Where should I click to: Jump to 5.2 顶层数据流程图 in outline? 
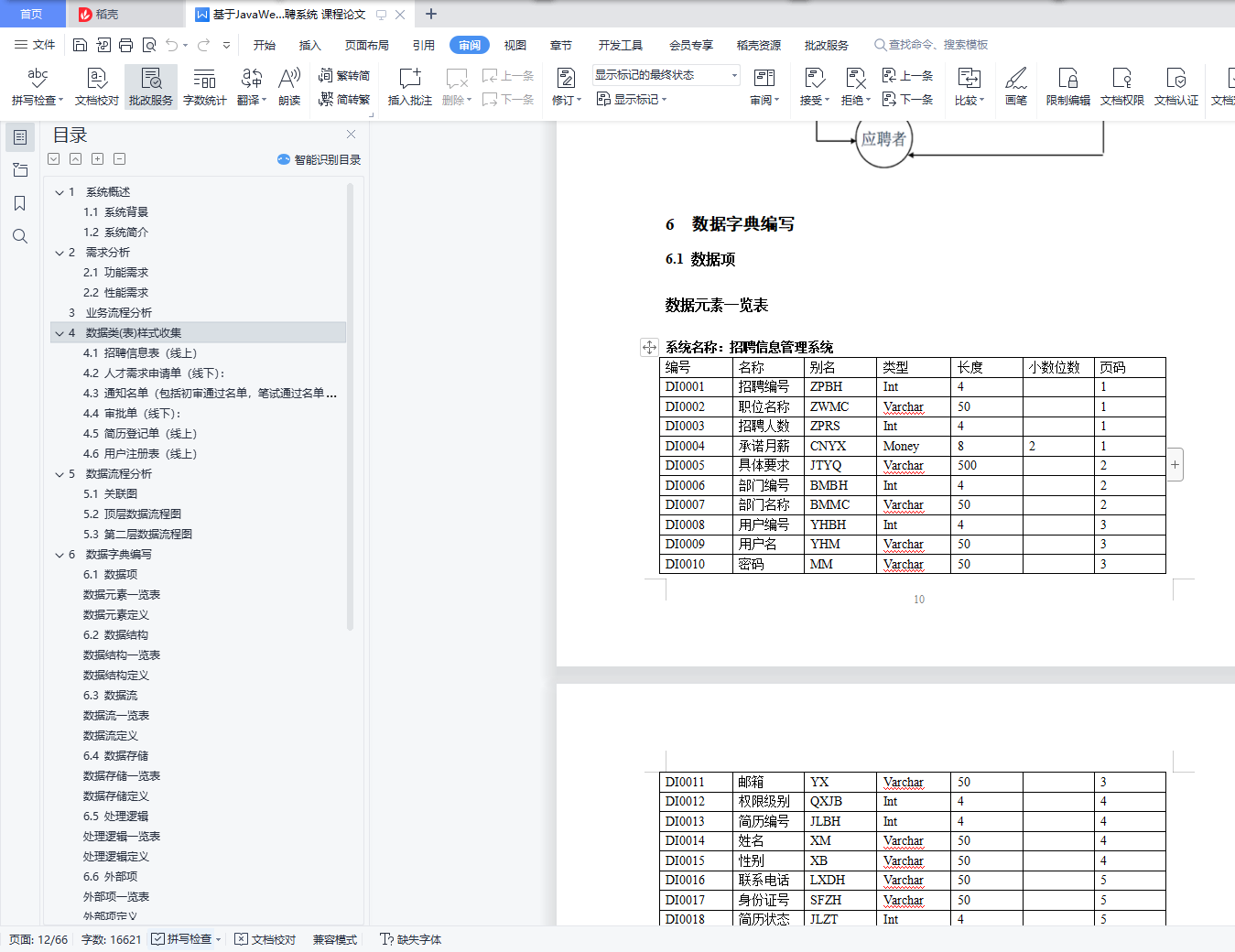[132, 514]
